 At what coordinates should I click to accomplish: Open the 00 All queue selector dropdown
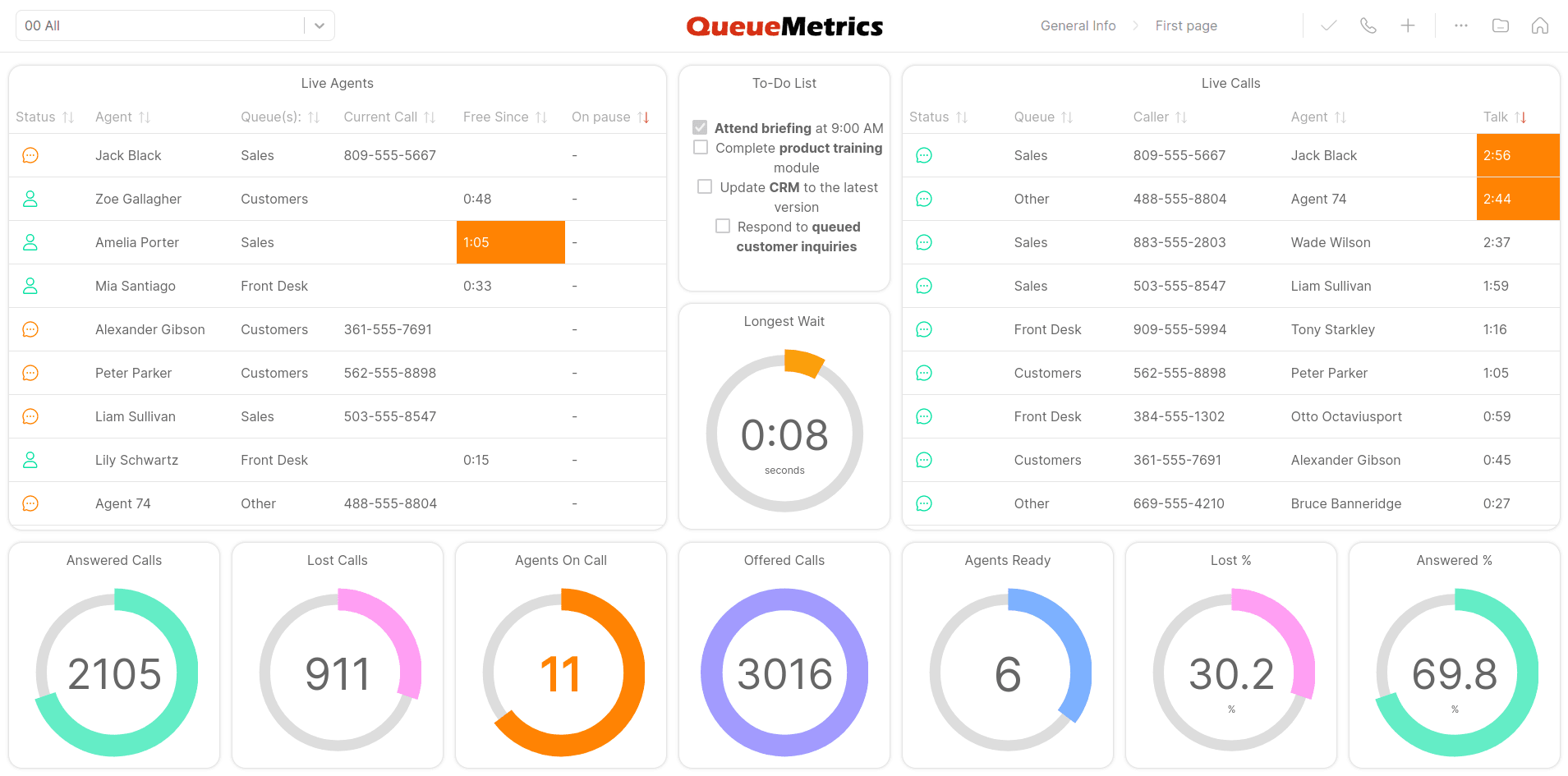pos(319,25)
